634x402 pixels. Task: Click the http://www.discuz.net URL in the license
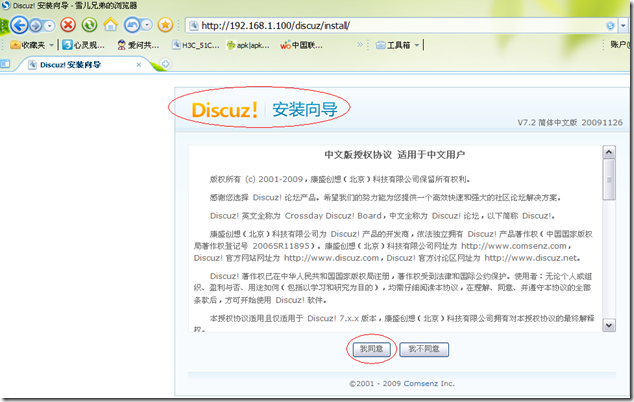point(531,258)
